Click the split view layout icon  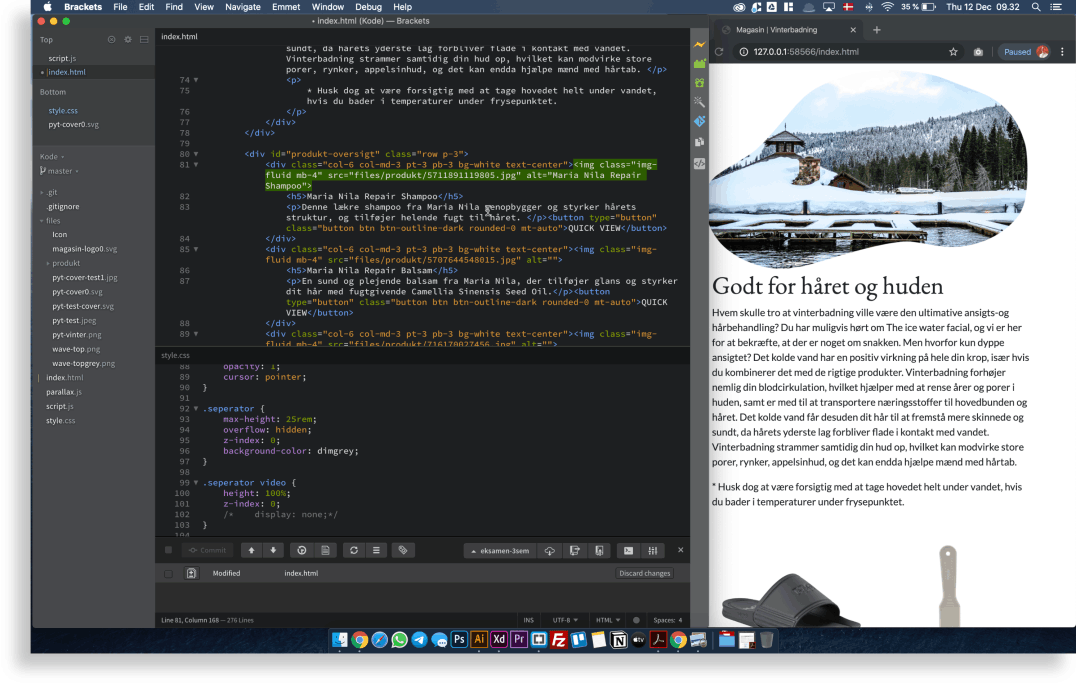click(x=144, y=40)
